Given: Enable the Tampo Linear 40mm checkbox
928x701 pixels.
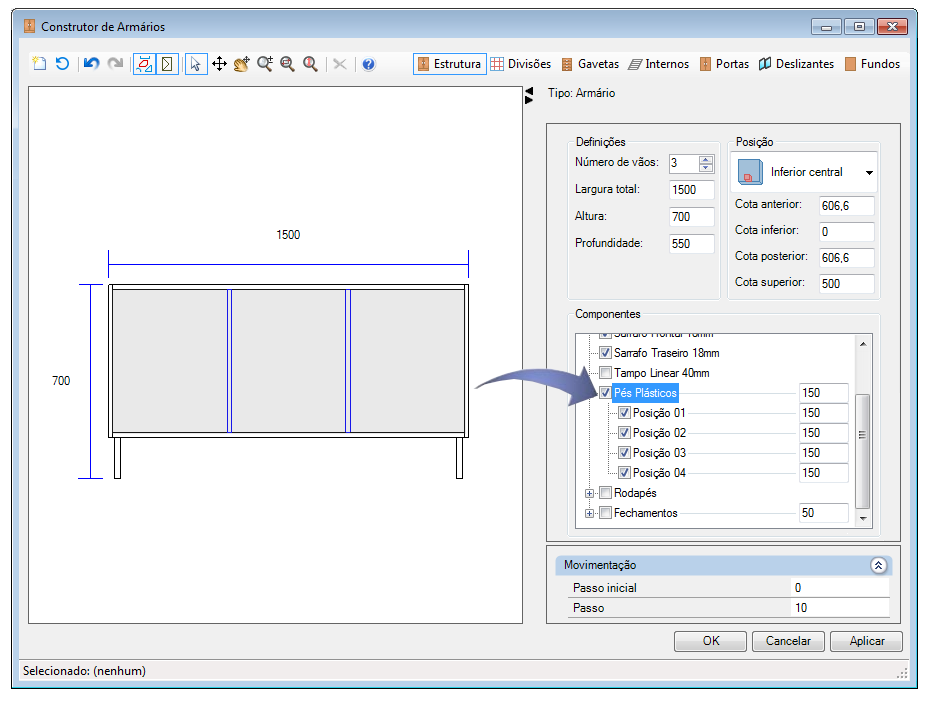Looking at the screenshot, I should pyautogui.click(x=605, y=373).
